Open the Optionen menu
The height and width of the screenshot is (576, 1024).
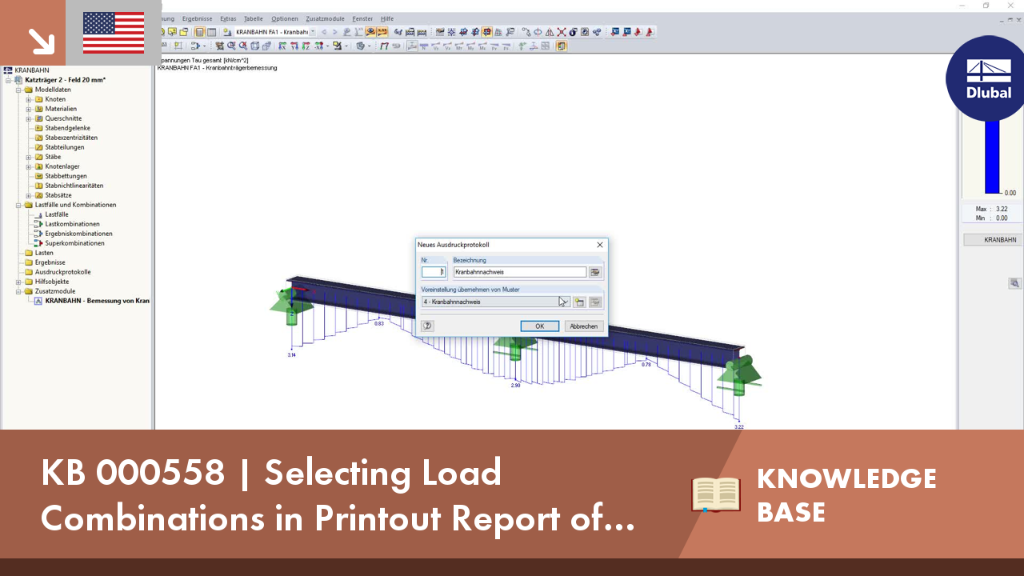tap(285, 19)
